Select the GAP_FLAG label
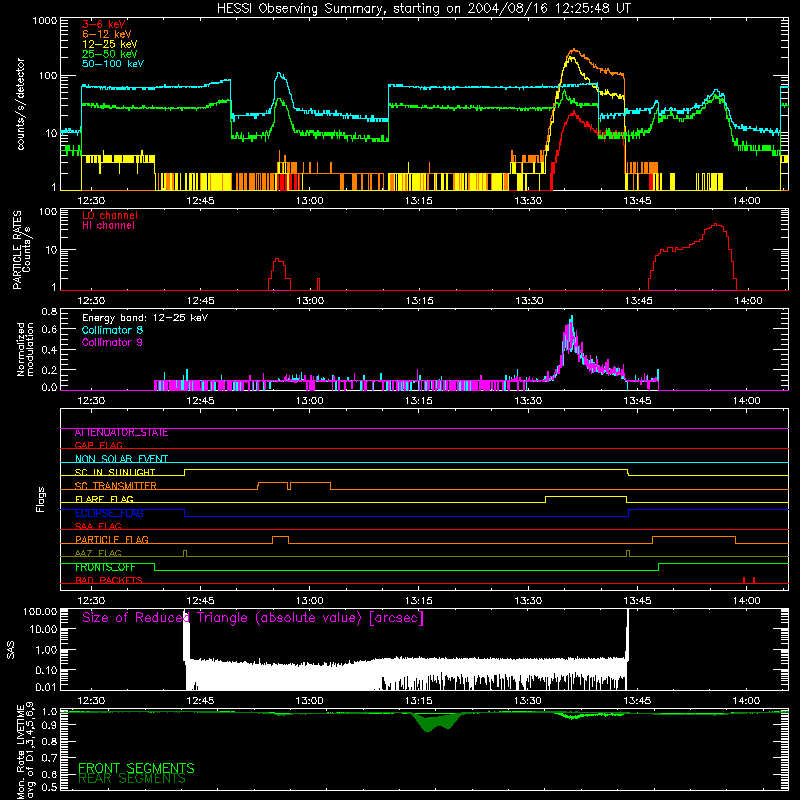The height and width of the screenshot is (800, 800). click(x=98, y=445)
